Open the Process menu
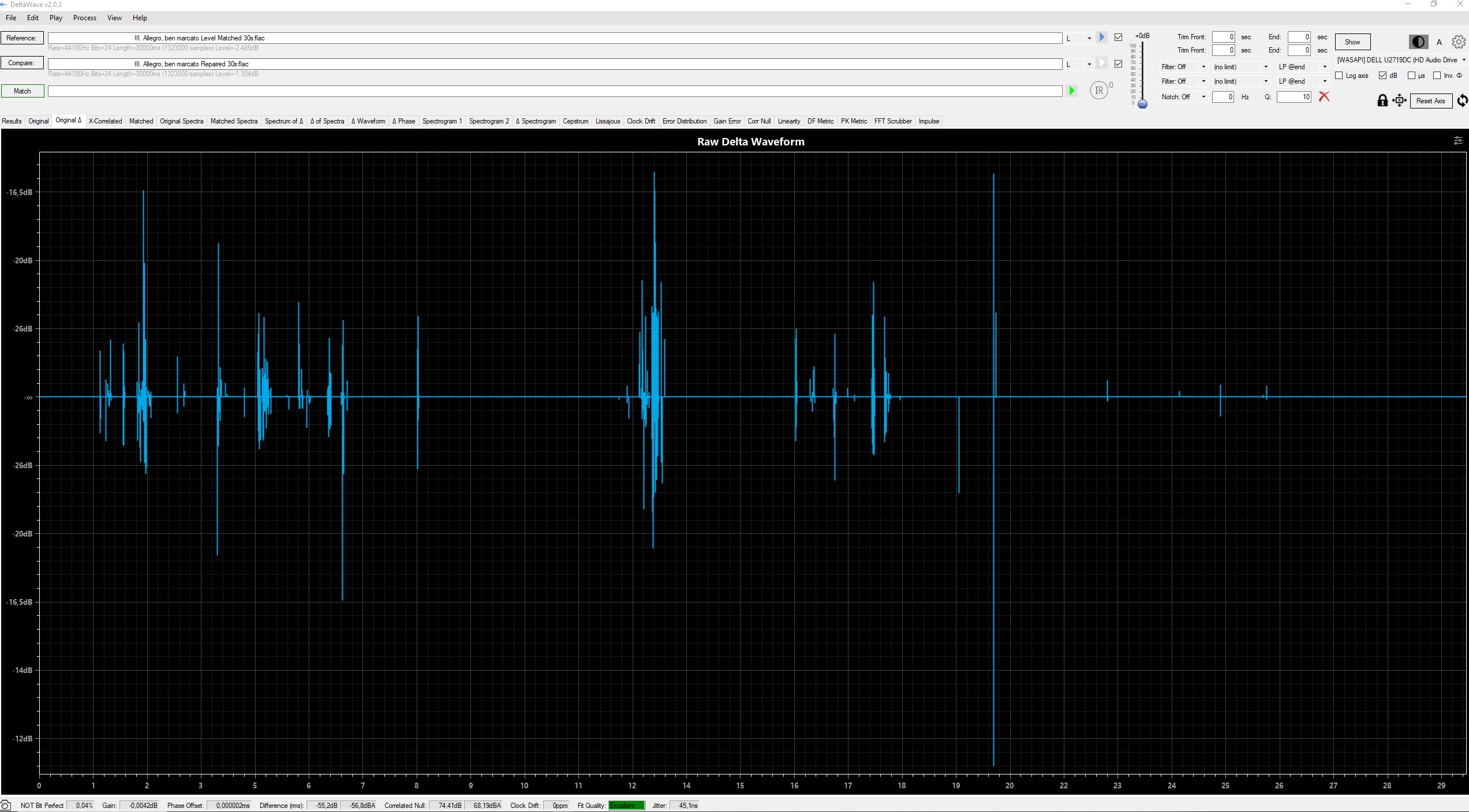The image size is (1469, 812). 84,18
